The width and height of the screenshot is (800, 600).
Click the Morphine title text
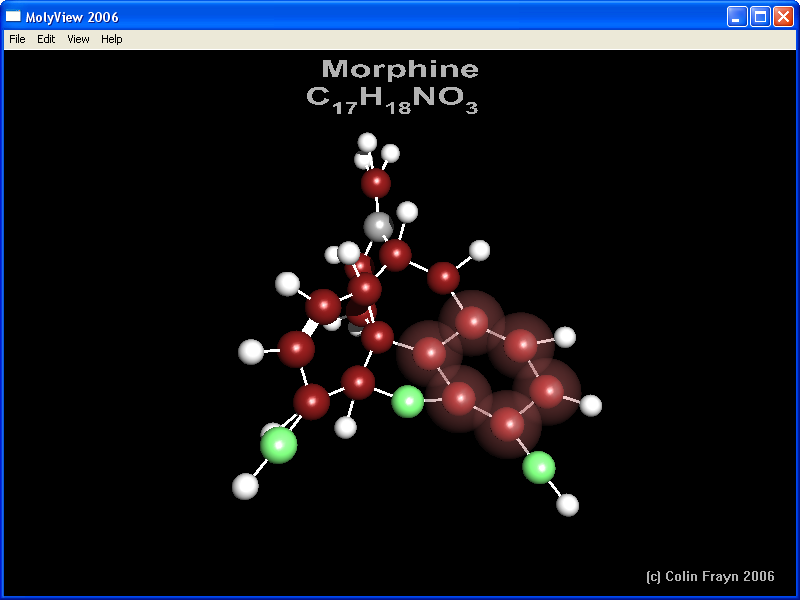click(x=400, y=69)
